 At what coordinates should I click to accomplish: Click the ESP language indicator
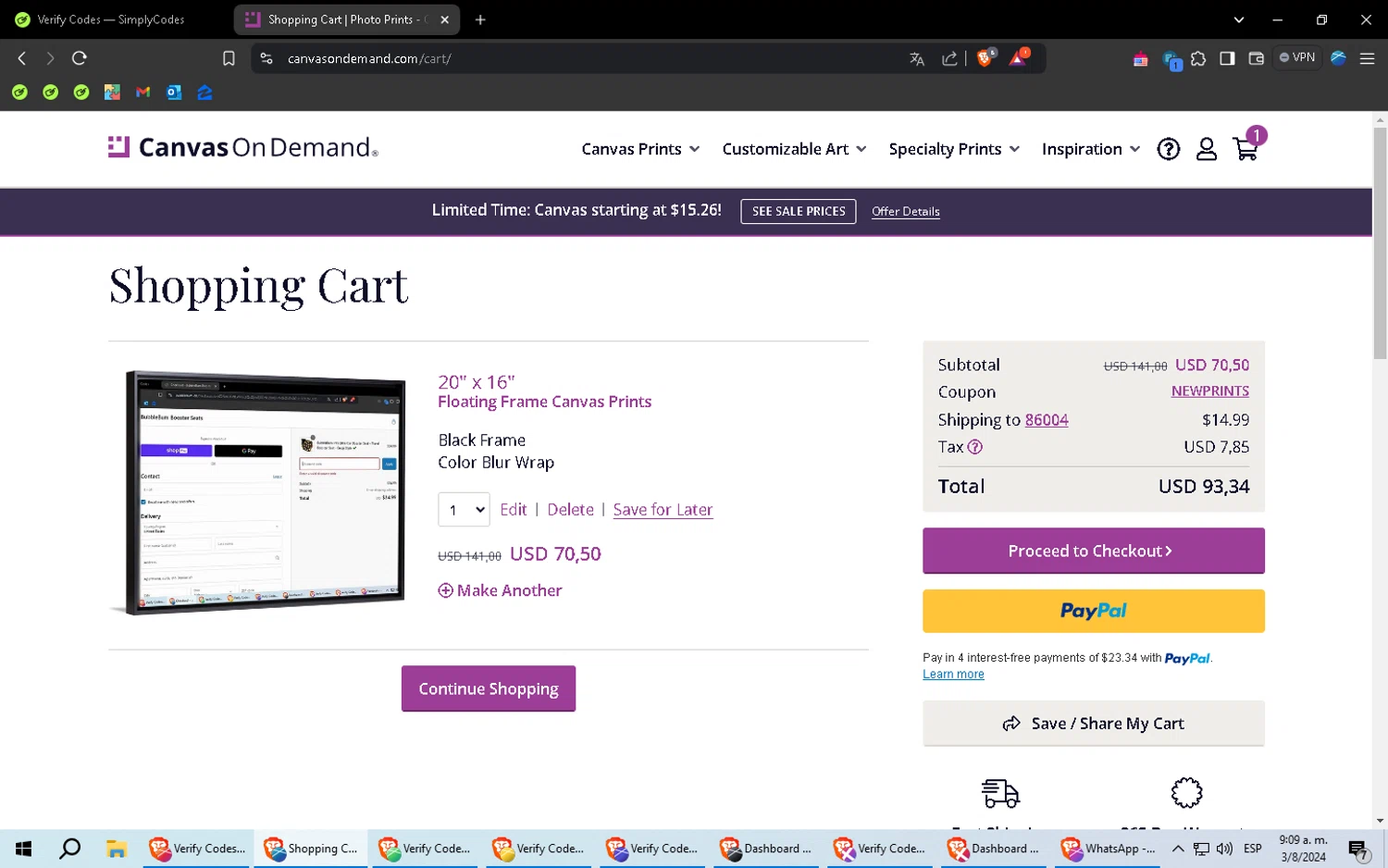coord(1253,849)
